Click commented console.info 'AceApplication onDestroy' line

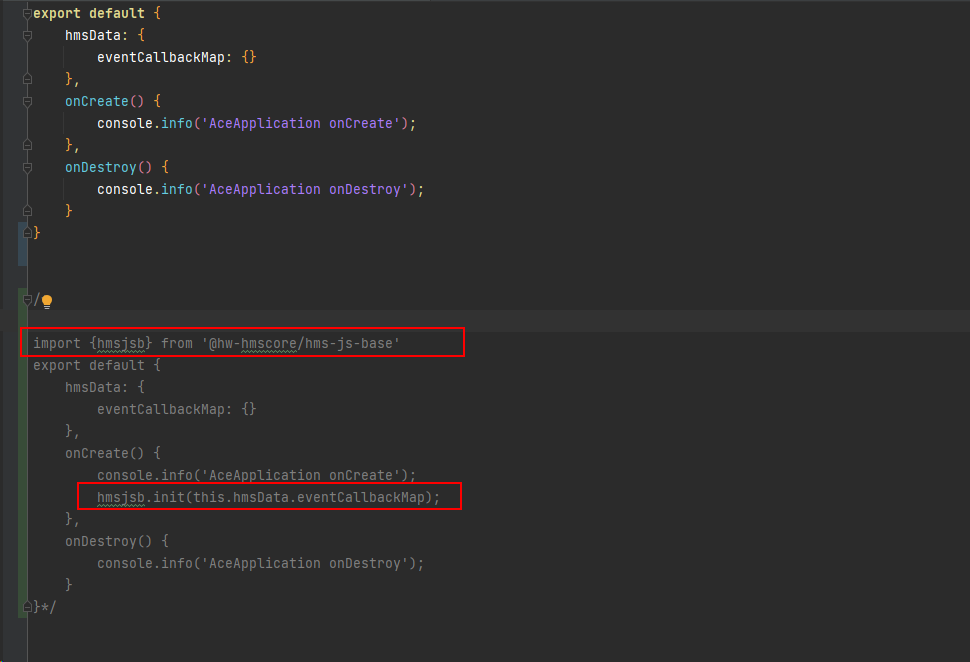pyautogui.click(x=260, y=564)
